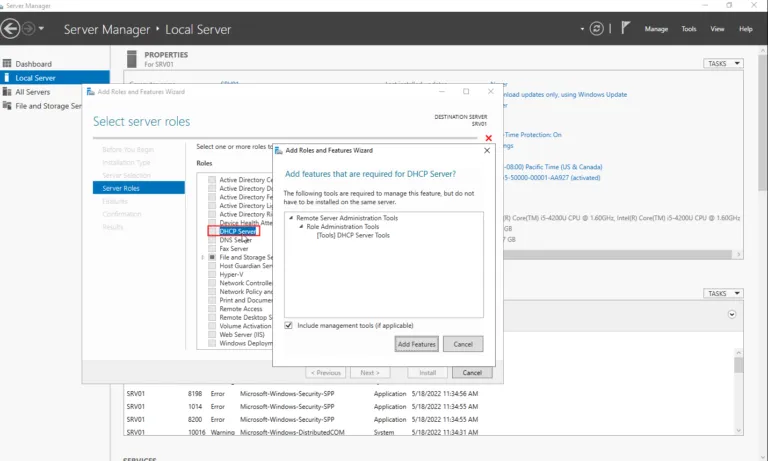Select event 8200 Security-SPP row
Screen dimensions: 768x461
click(302, 419)
